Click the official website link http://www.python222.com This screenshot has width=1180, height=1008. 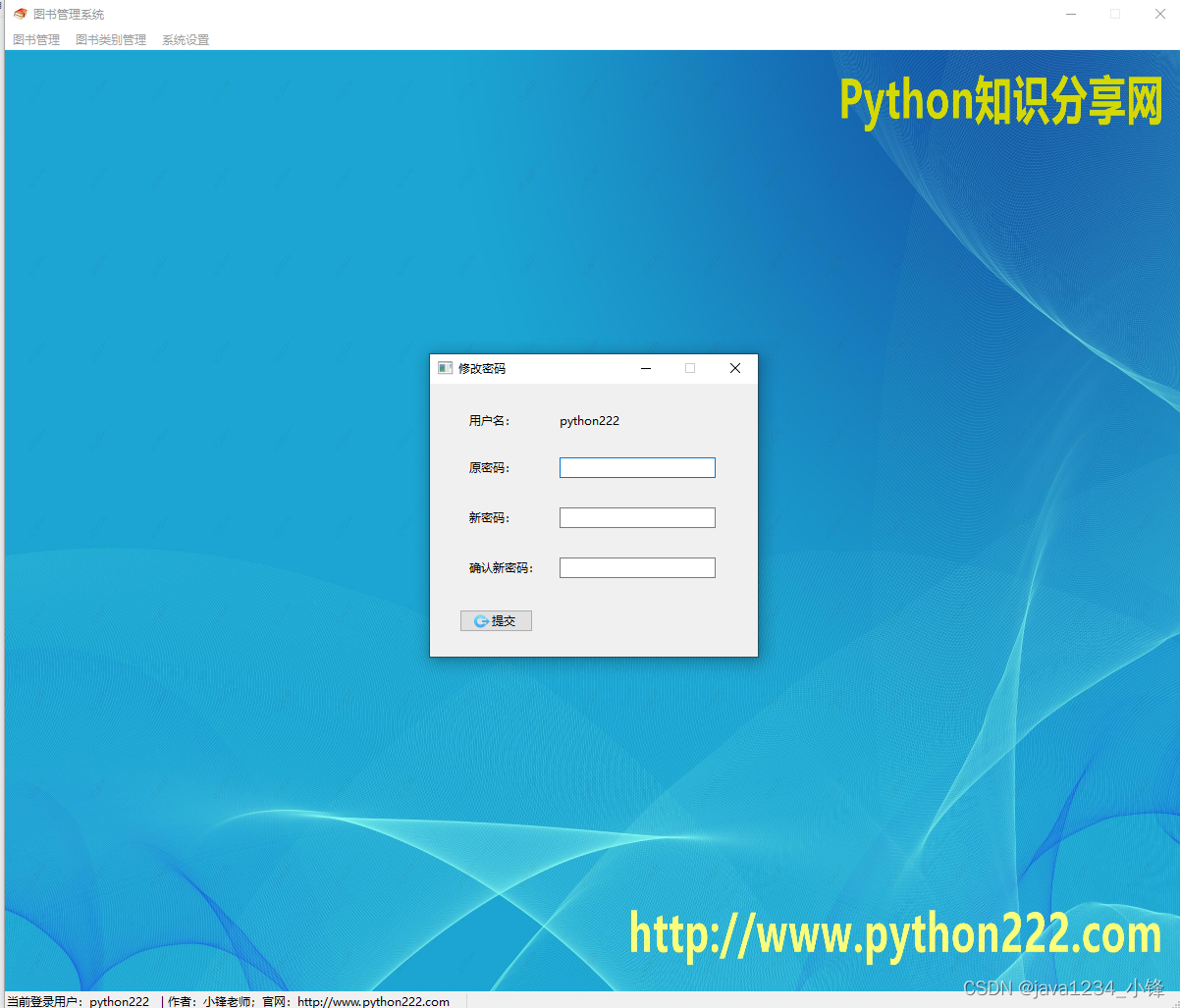click(373, 1001)
